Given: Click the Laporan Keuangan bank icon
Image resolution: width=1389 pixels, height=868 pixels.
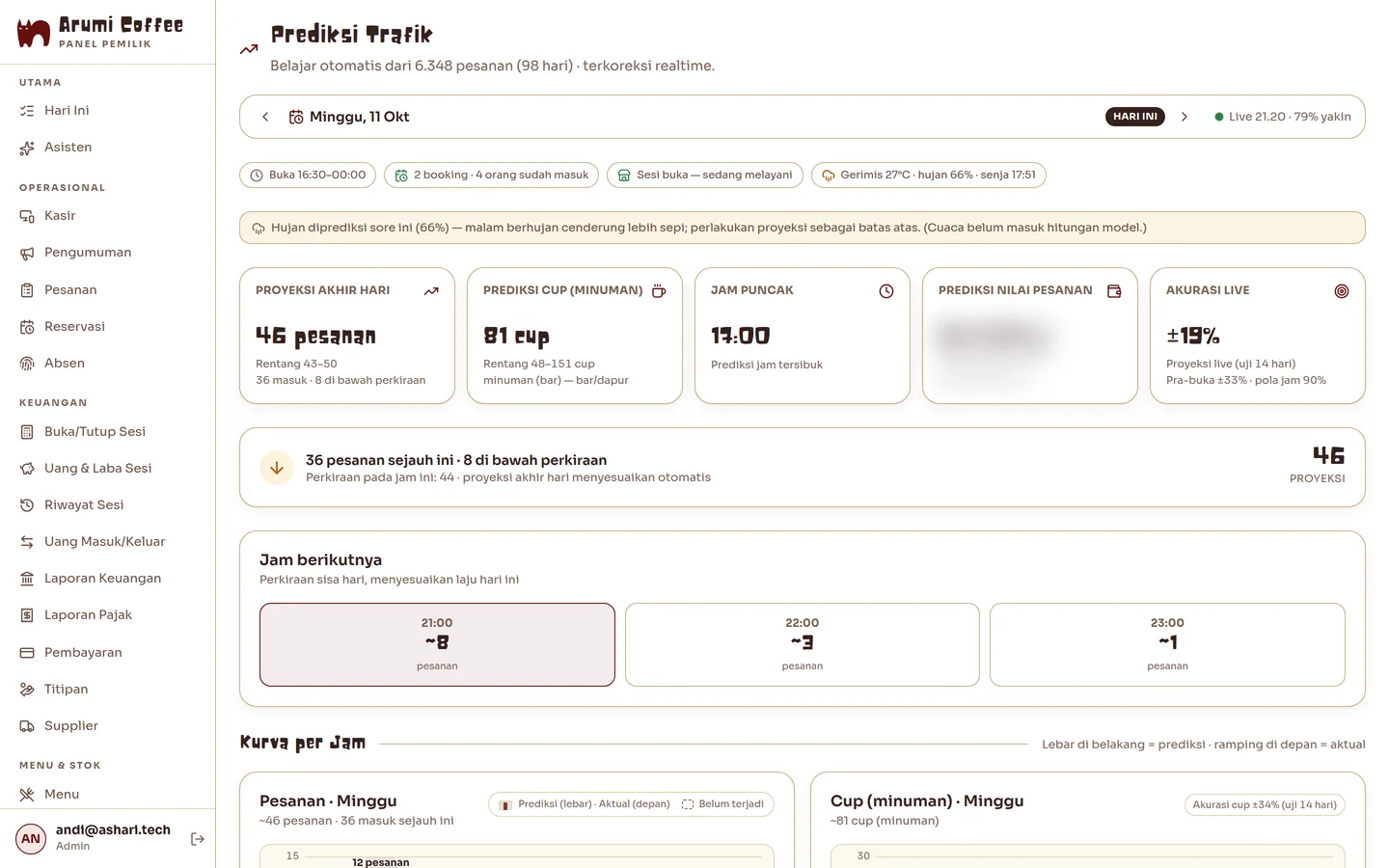Looking at the screenshot, I should coord(27,579).
